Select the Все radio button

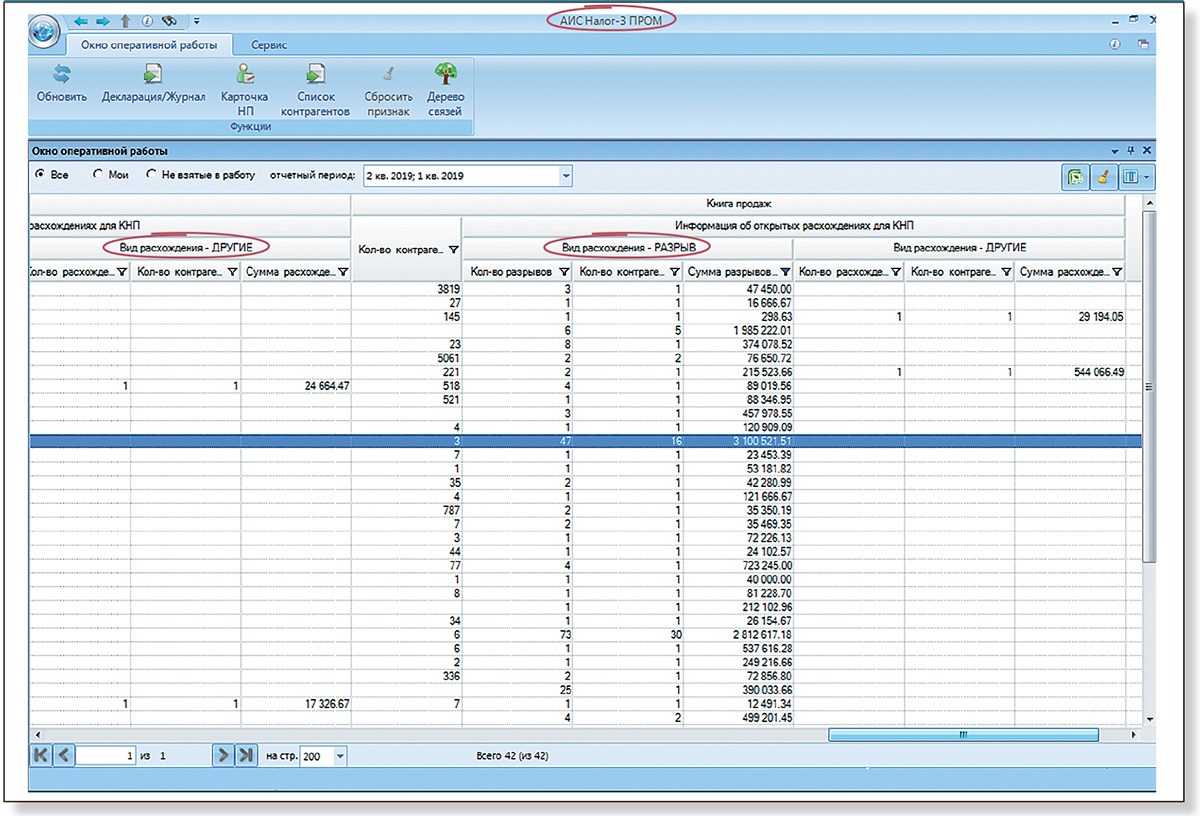tap(40, 175)
